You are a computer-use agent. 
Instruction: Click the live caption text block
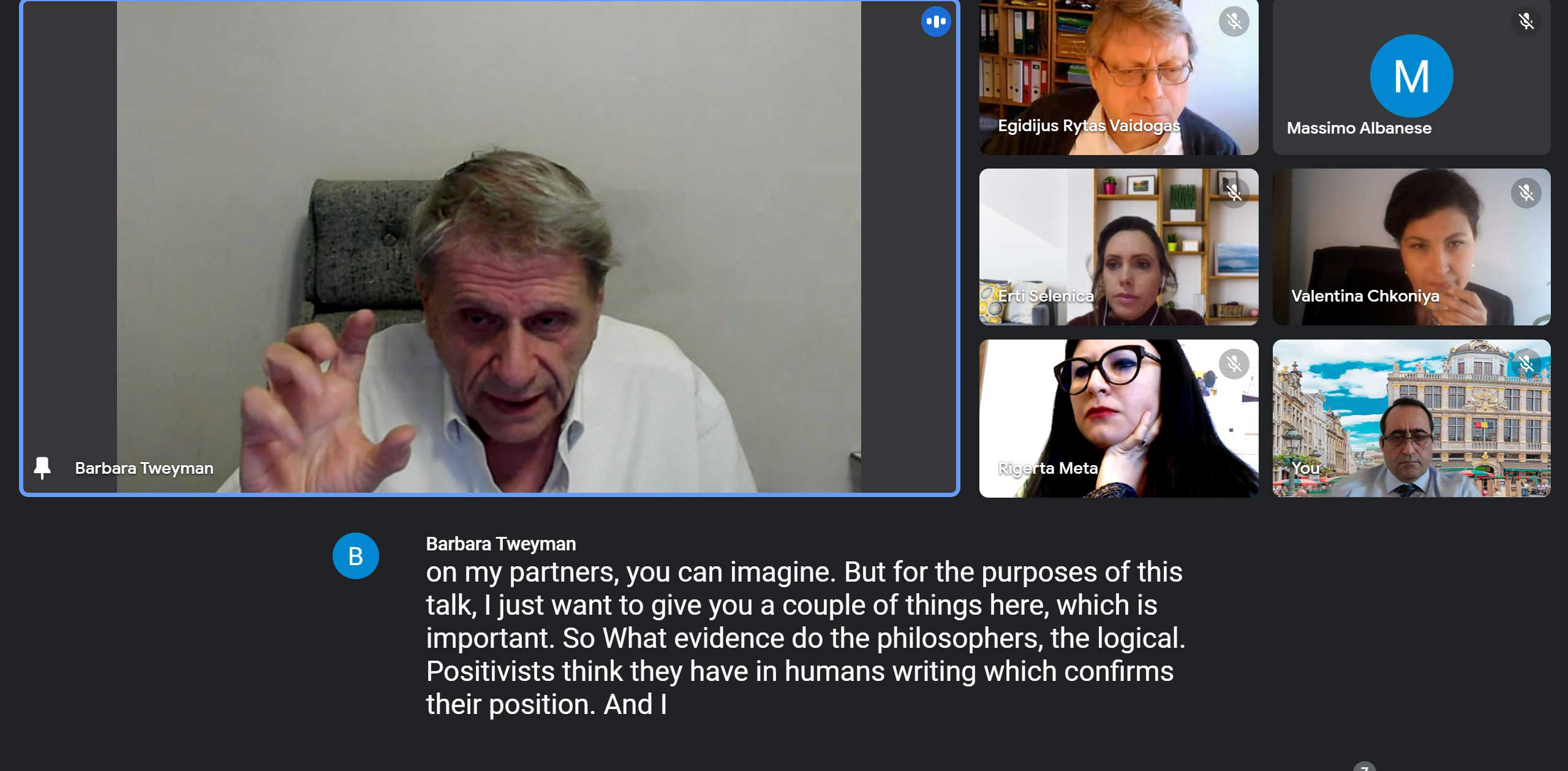tap(805, 638)
